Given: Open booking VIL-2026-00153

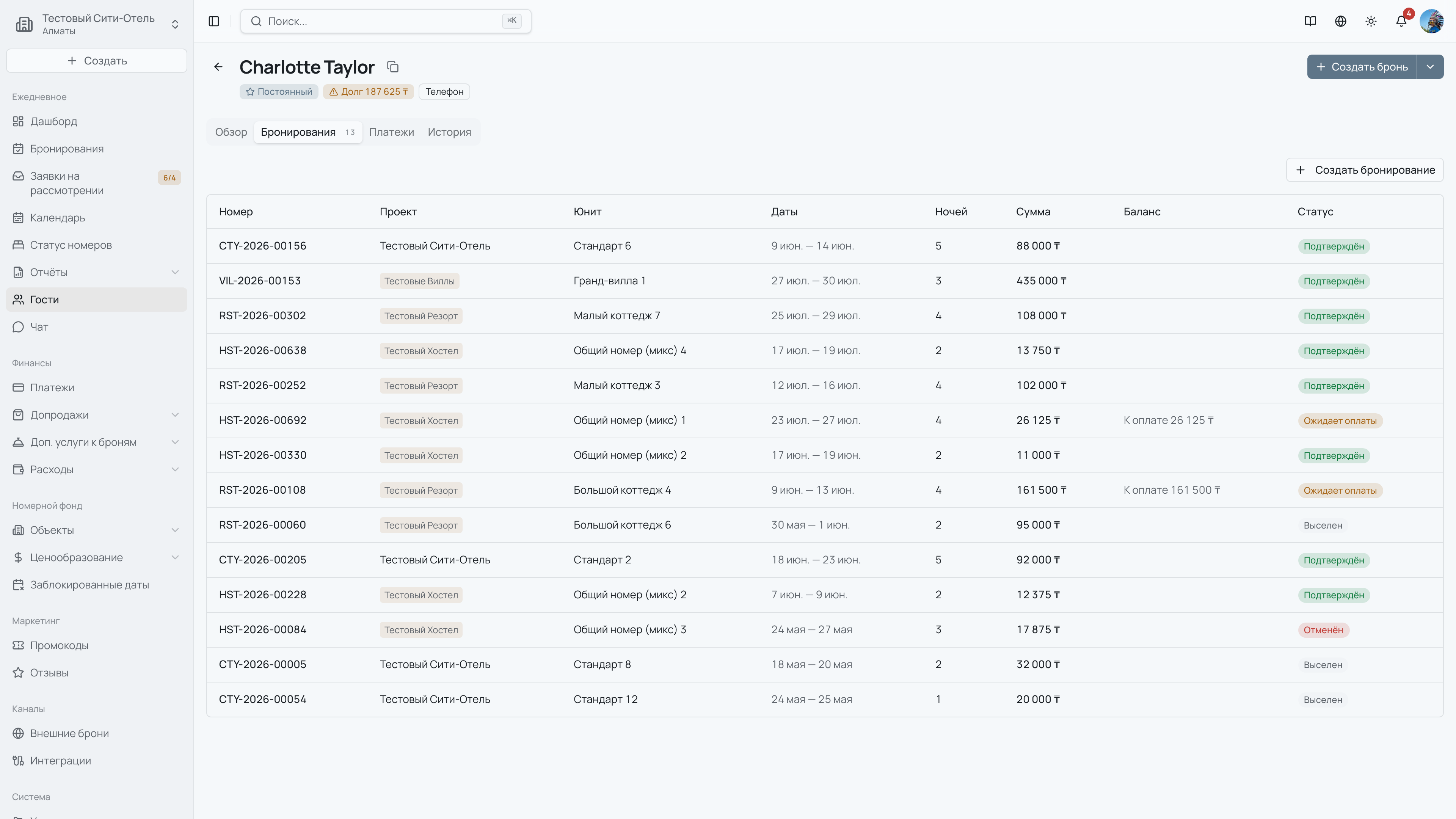Looking at the screenshot, I should tap(260, 281).
